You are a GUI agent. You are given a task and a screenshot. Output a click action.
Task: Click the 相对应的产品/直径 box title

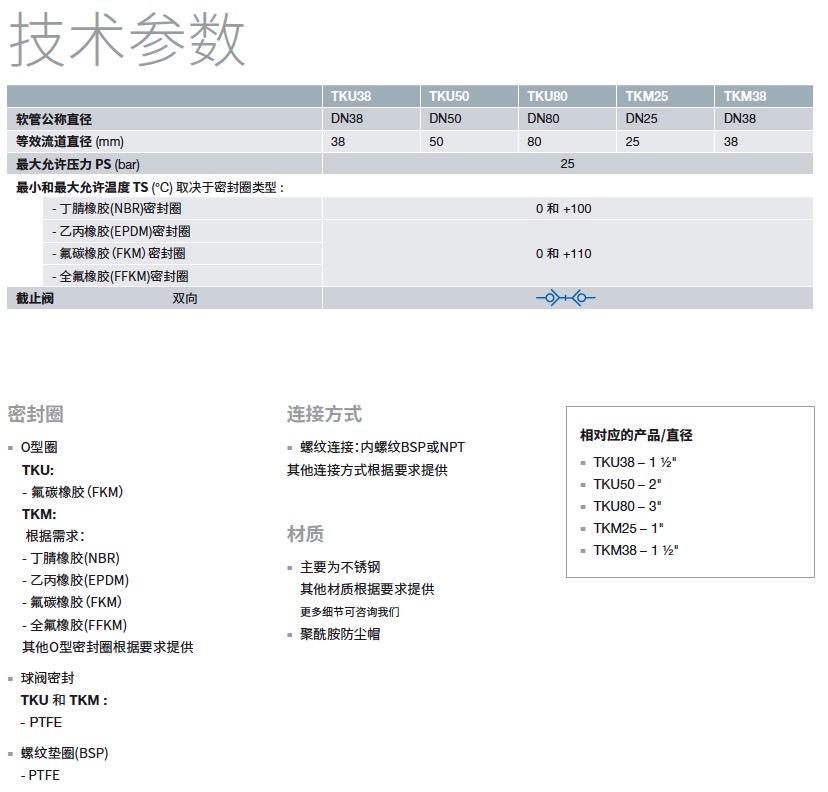pyautogui.click(x=636, y=435)
